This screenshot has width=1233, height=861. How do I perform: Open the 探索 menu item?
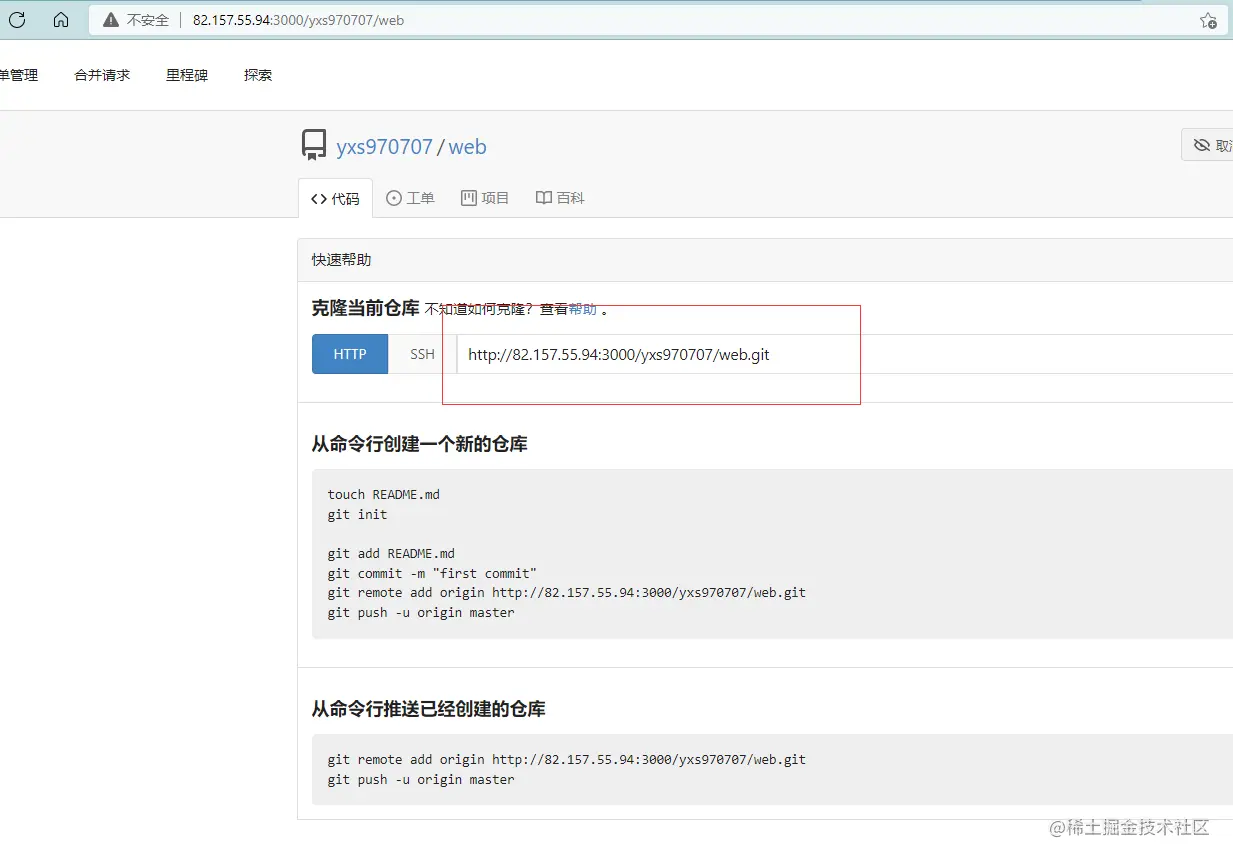pyautogui.click(x=258, y=75)
